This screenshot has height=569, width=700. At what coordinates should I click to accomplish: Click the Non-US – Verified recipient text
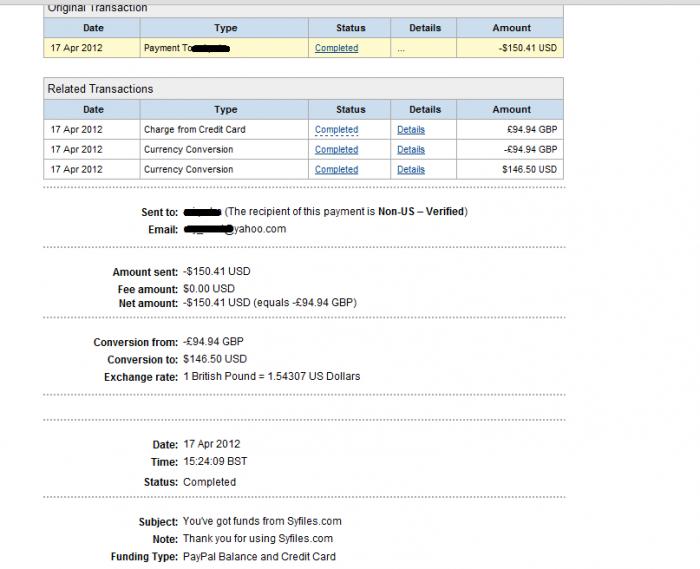point(421,212)
